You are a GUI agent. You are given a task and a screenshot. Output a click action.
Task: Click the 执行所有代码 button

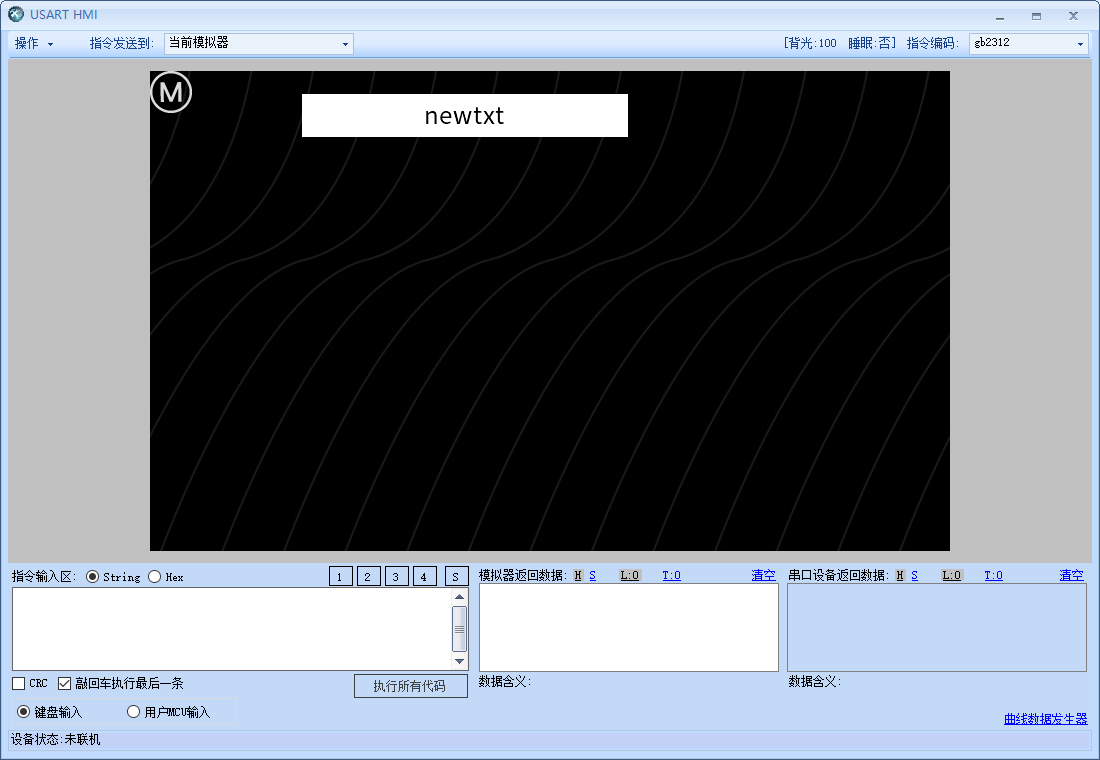pyautogui.click(x=410, y=686)
